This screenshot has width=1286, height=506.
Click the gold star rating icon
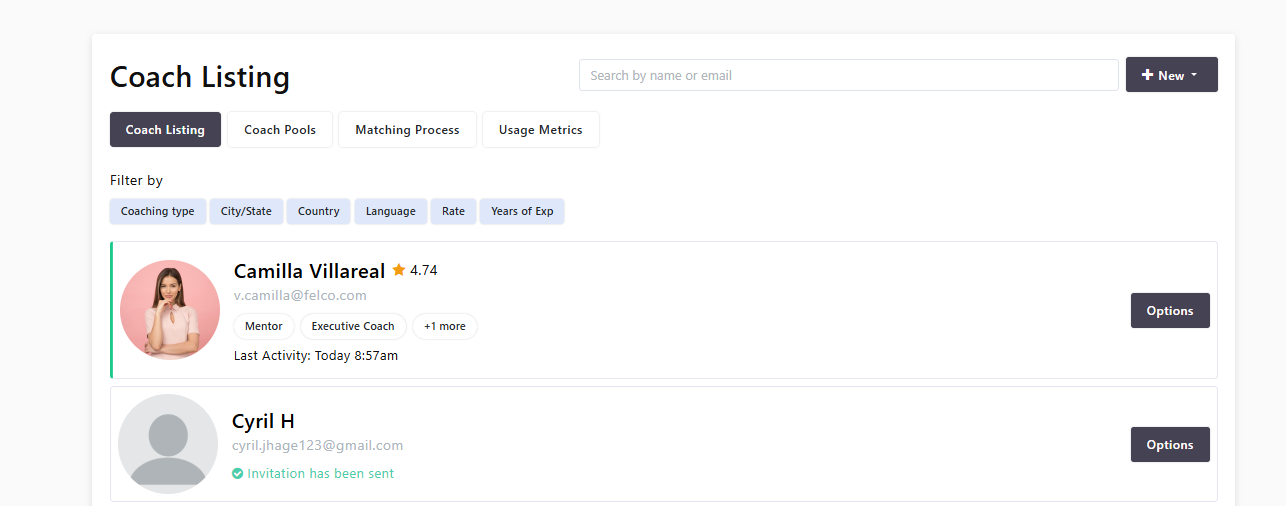click(x=399, y=270)
